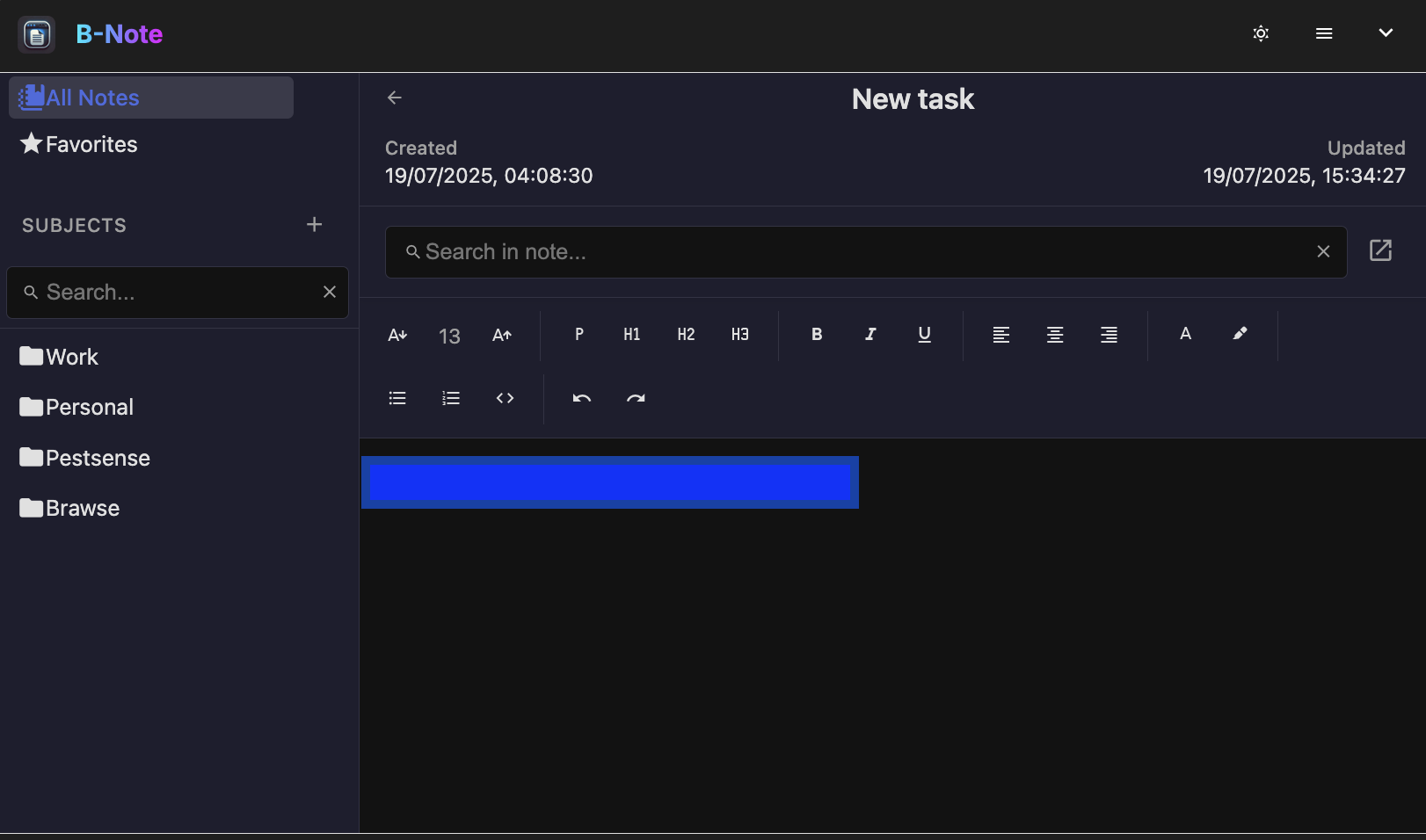The image size is (1426, 840).
Task: Apply Heading 1 style
Action: [631, 335]
